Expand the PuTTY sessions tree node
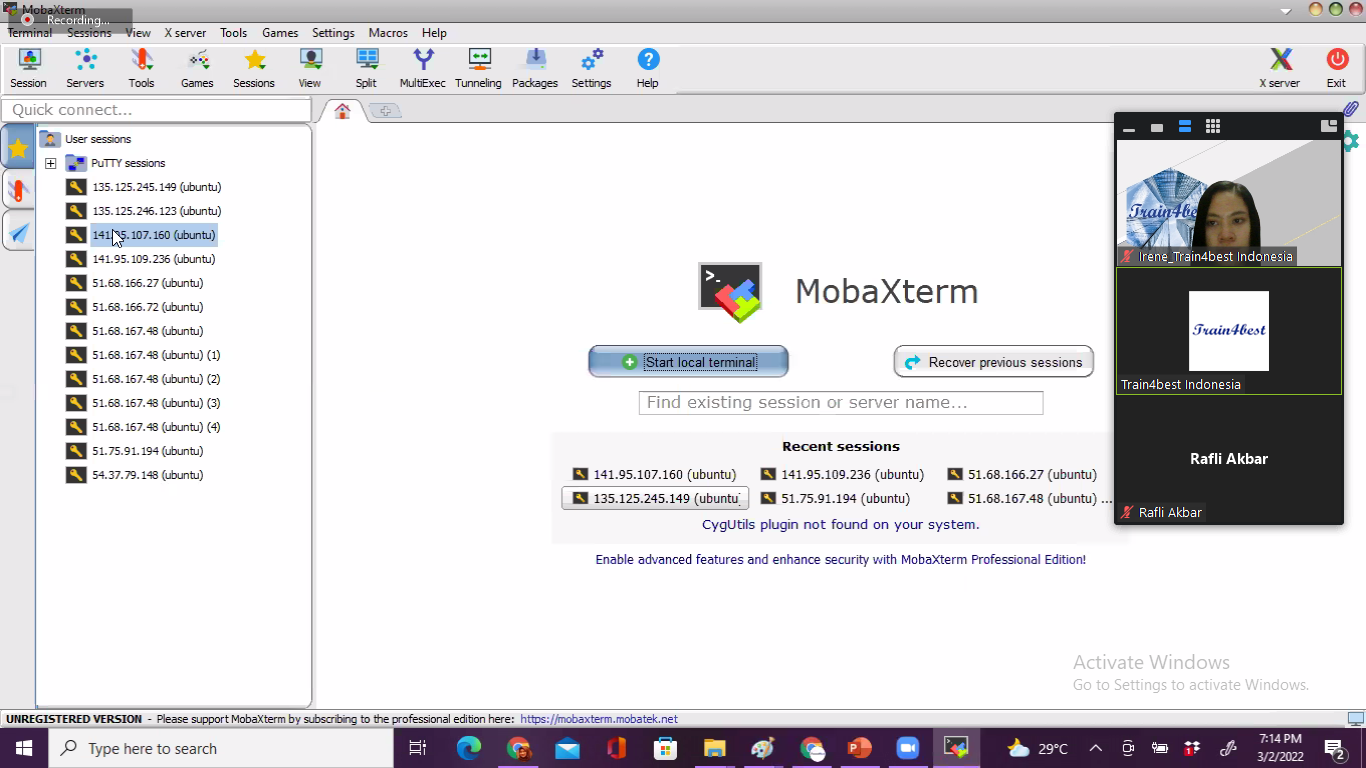The image size is (1366, 768). coord(51,163)
